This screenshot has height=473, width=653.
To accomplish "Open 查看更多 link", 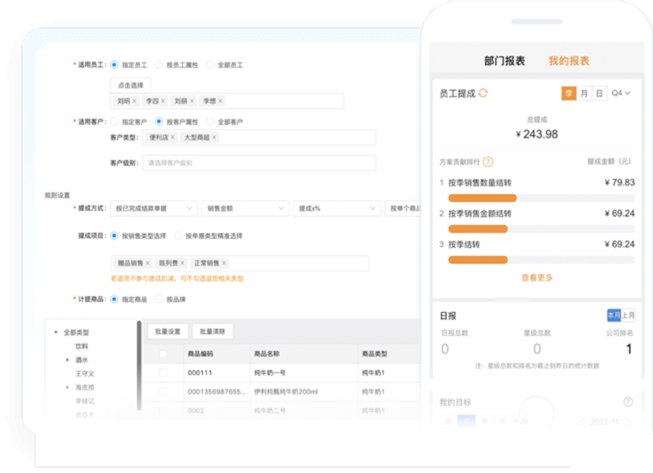I will coord(537,277).
